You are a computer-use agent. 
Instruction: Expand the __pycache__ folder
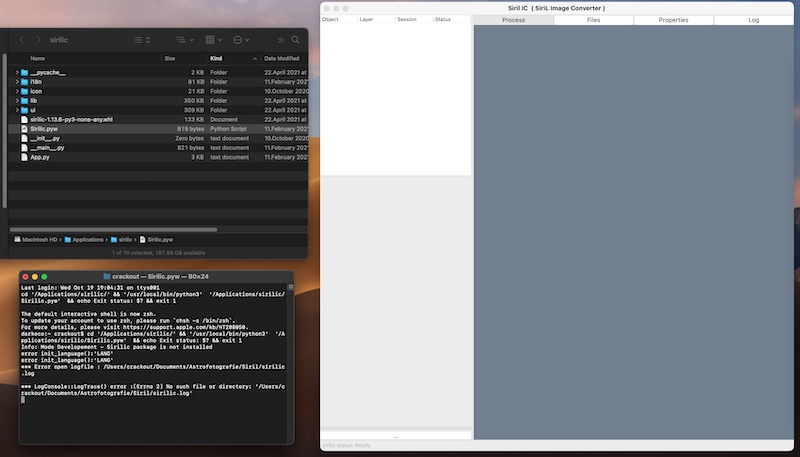click(x=17, y=72)
